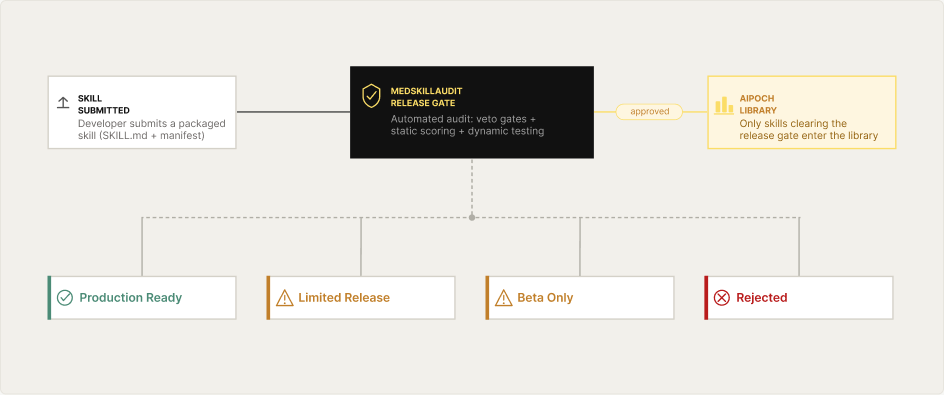Click the red X circle Rejected icon

722,297
